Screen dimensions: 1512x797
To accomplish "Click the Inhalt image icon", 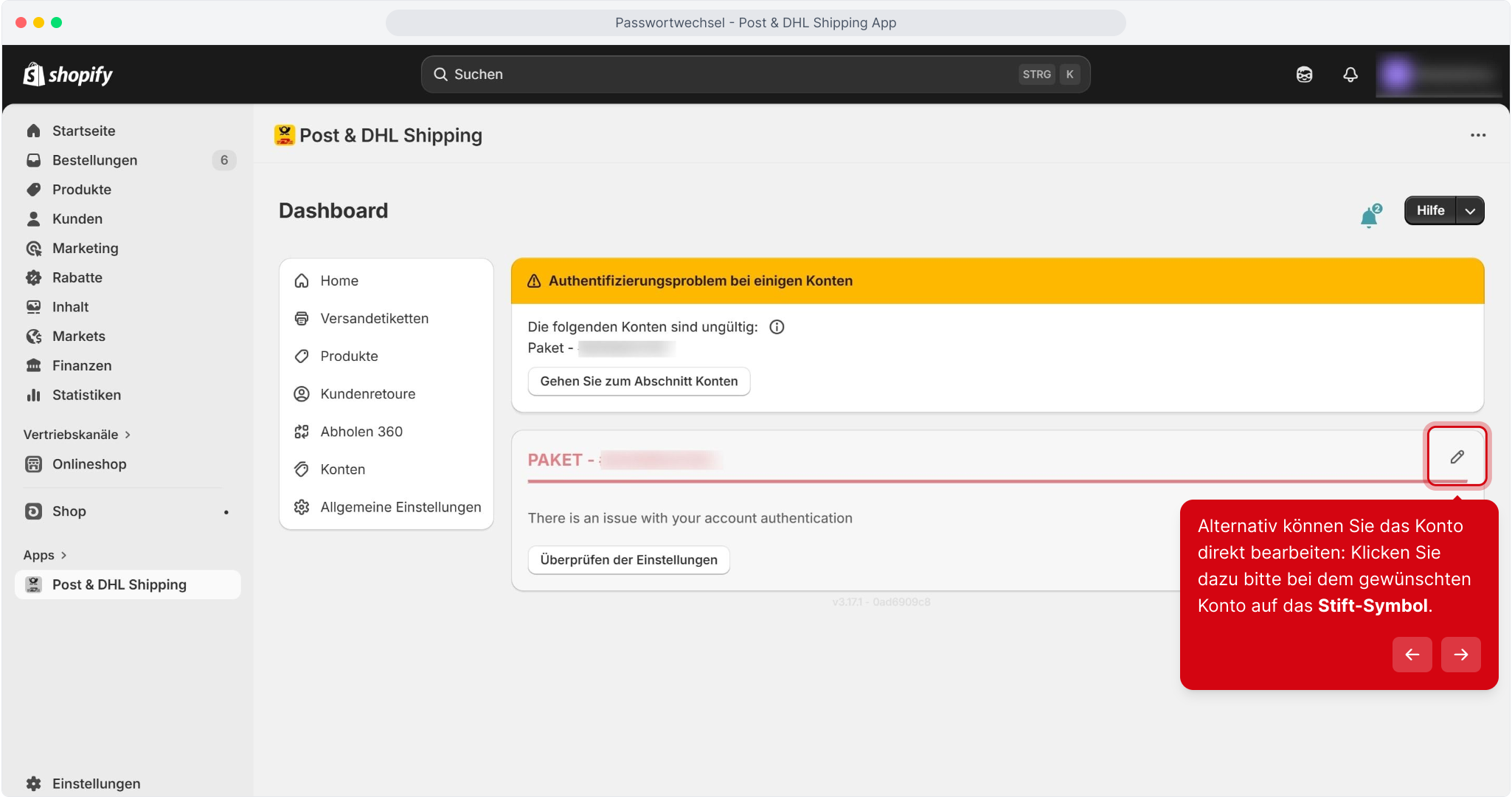I will click(x=34, y=307).
